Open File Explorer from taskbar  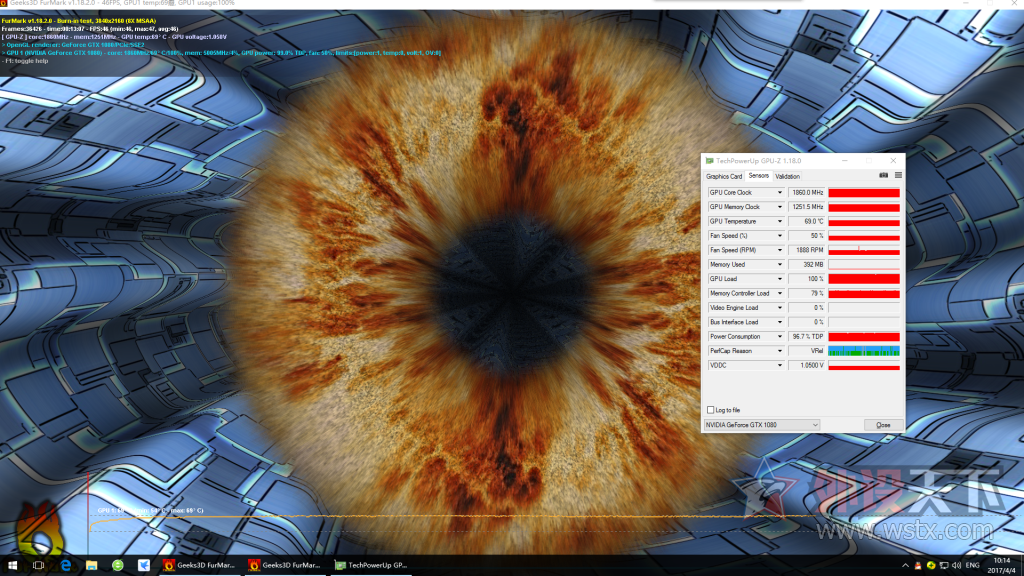click(91, 565)
